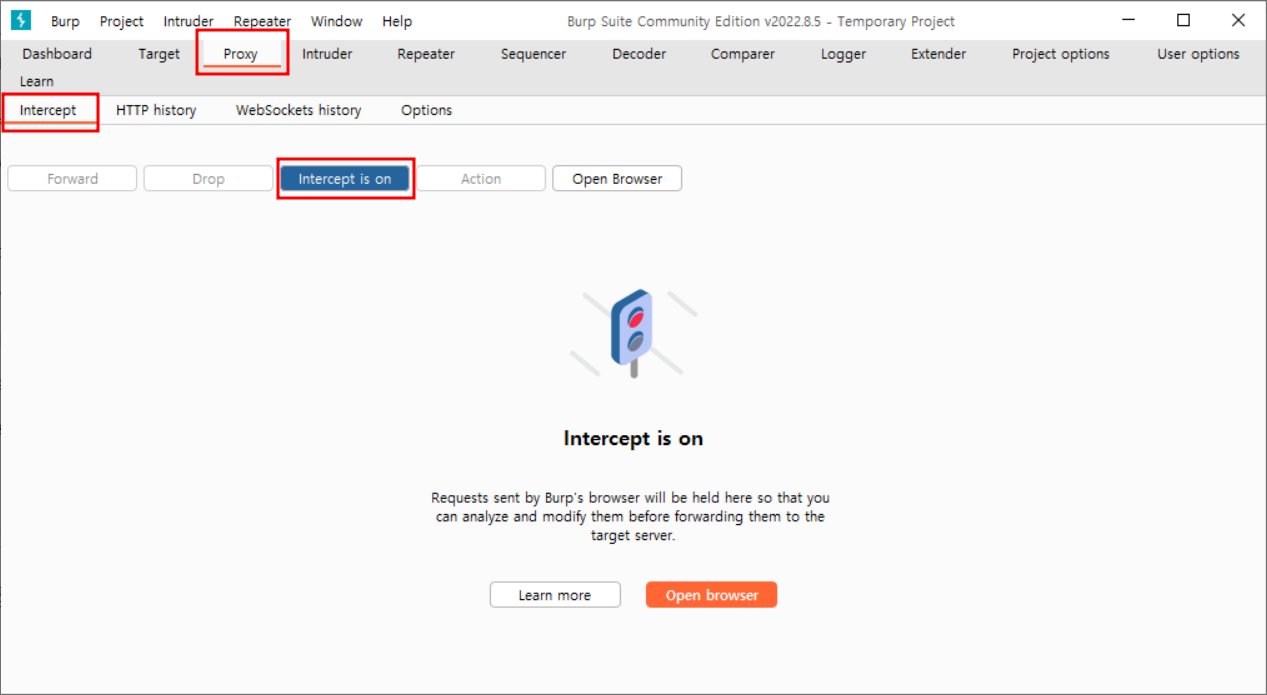Switch to User options tab
The width and height of the screenshot is (1267, 695).
pyautogui.click(x=1198, y=54)
